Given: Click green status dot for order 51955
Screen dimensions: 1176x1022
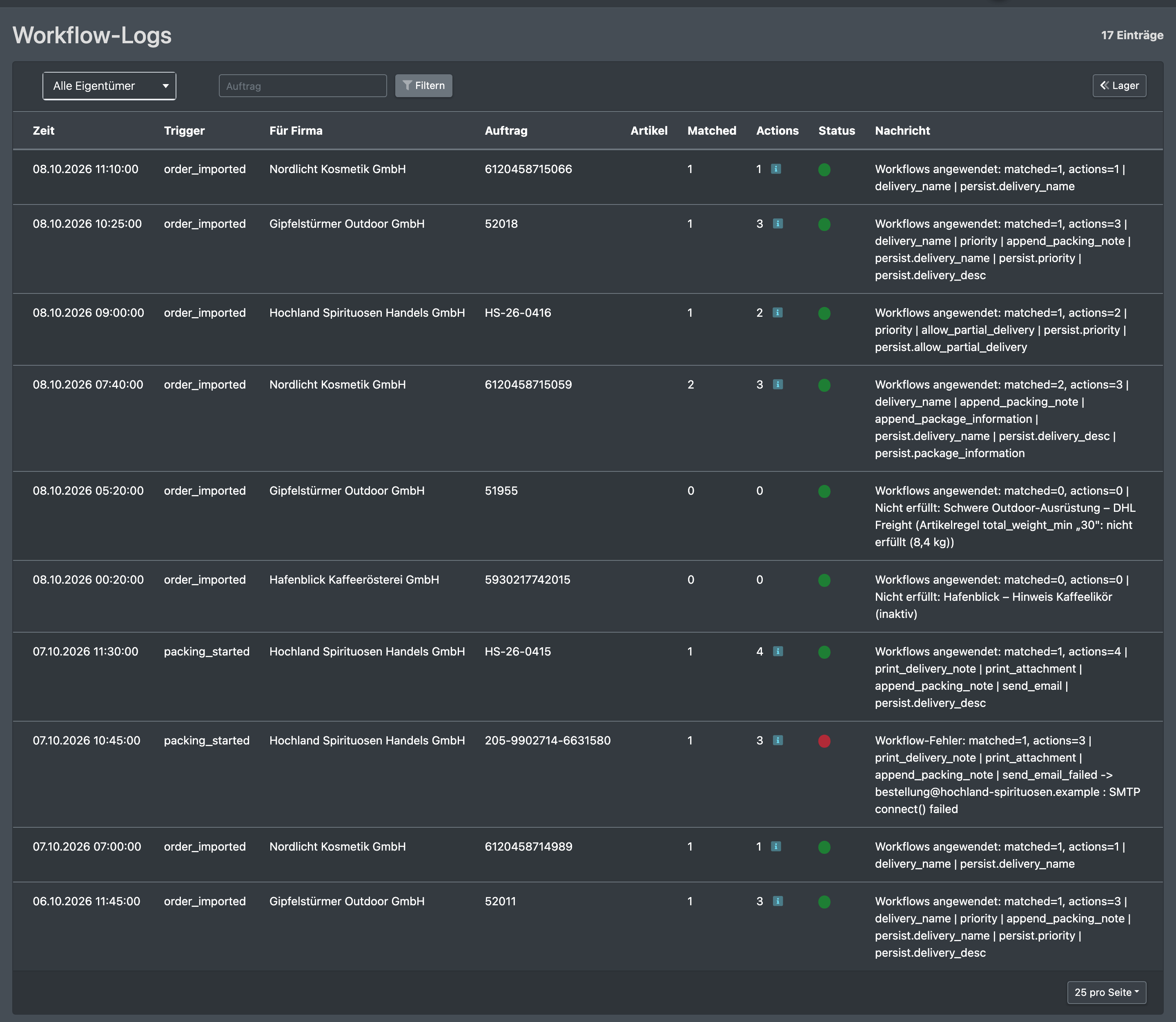Looking at the screenshot, I should pyautogui.click(x=824, y=491).
